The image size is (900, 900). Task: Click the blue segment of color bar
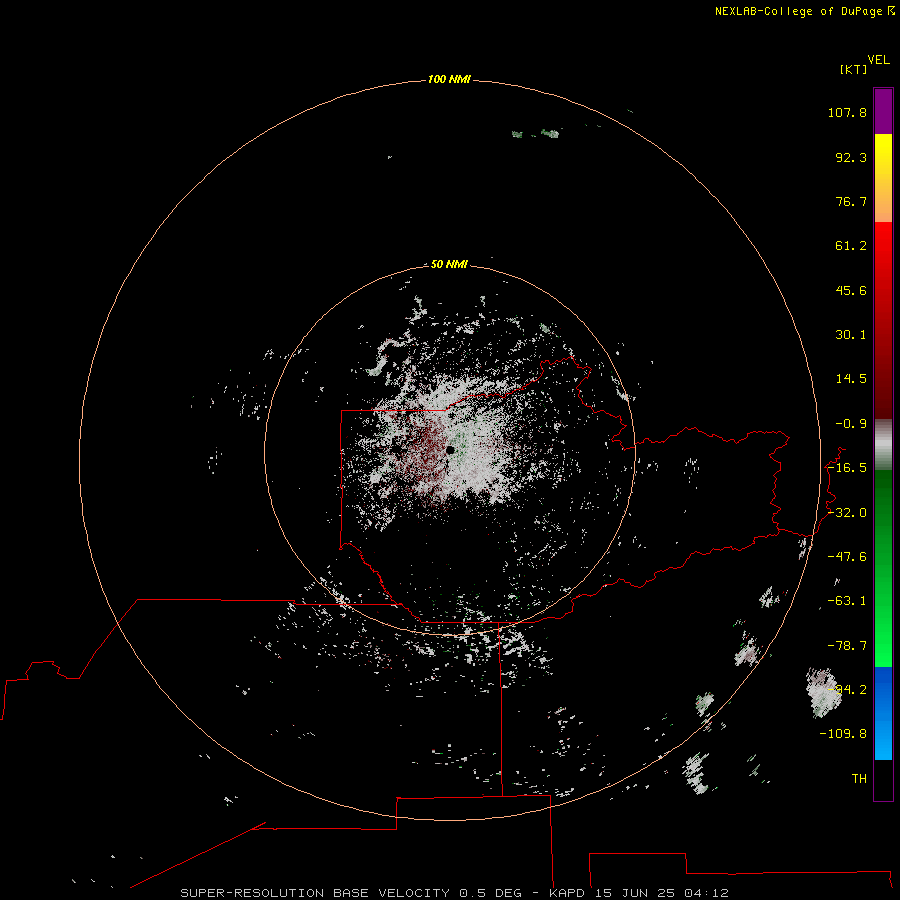tap(883, 713)
